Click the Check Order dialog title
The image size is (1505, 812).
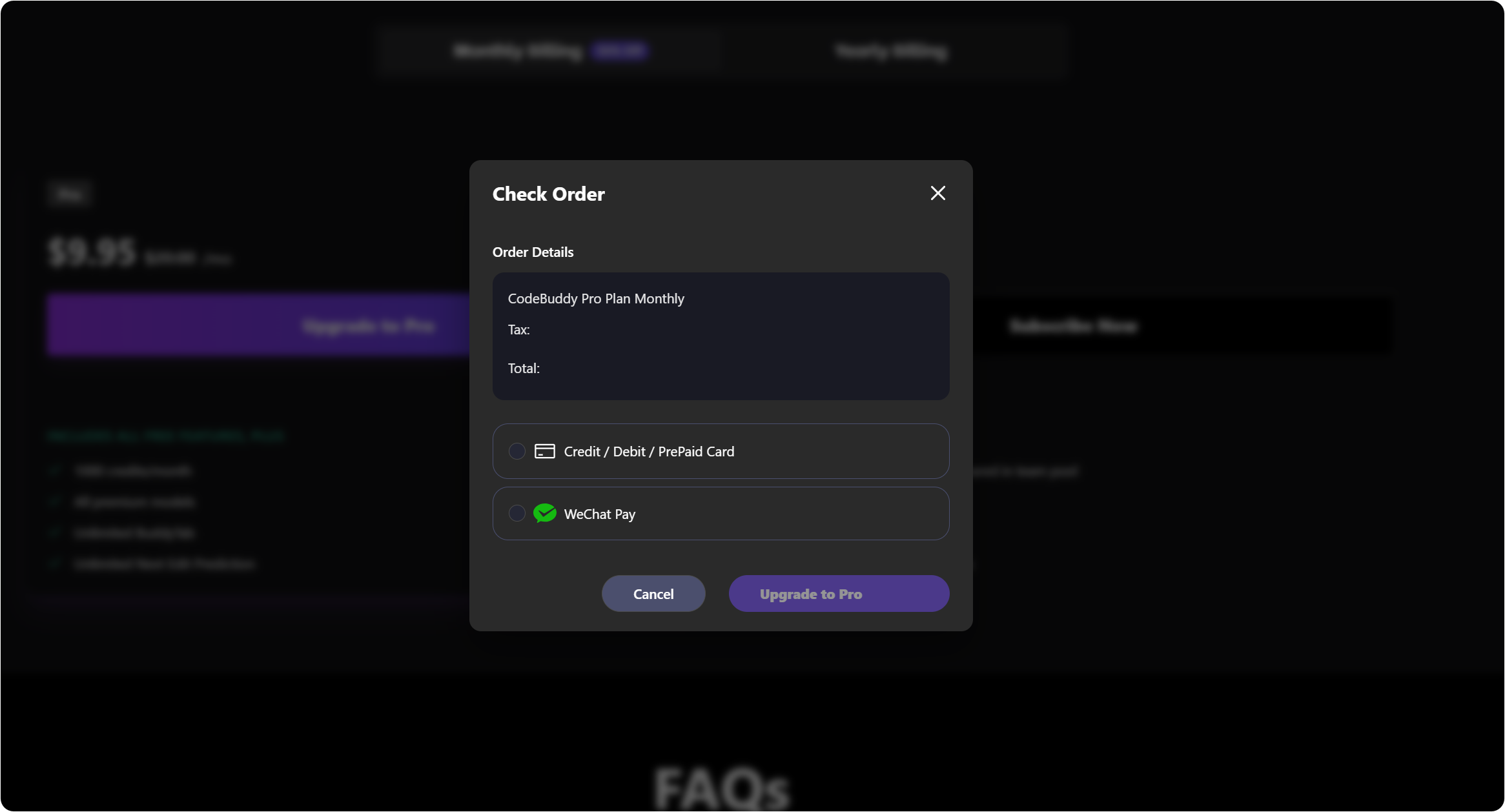pyautogui.click(x=548, y=194)
